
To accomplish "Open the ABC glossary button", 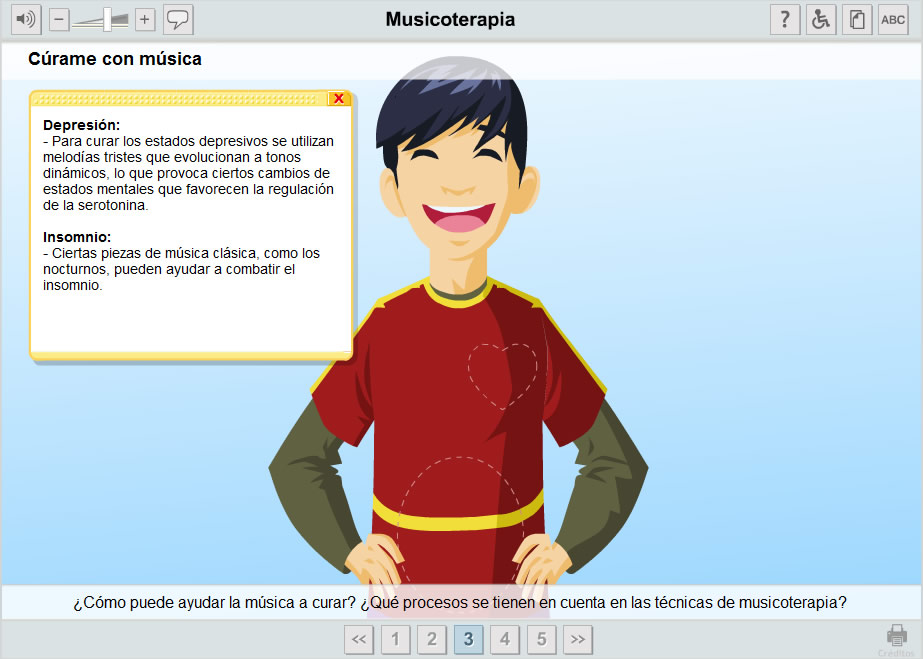I will coord(893,19).
